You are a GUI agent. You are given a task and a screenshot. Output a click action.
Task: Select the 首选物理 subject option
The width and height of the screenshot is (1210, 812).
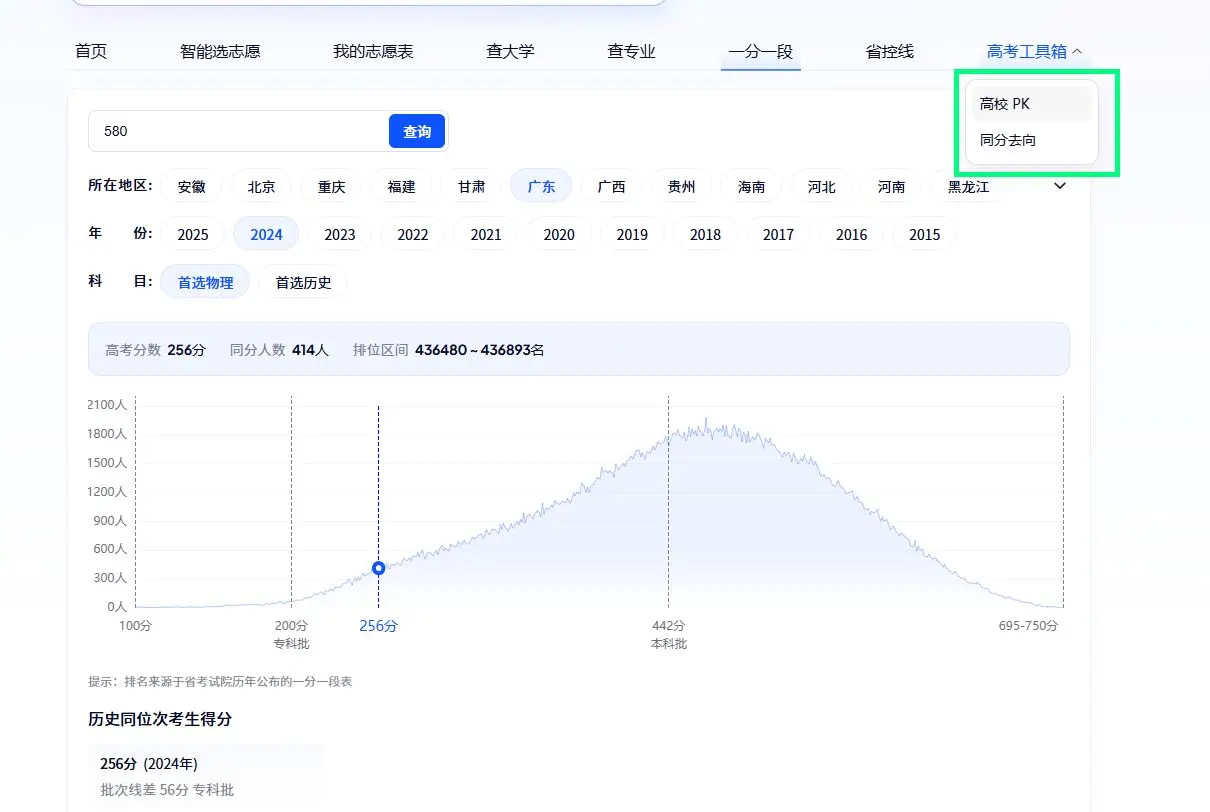(x=205, y=283)
